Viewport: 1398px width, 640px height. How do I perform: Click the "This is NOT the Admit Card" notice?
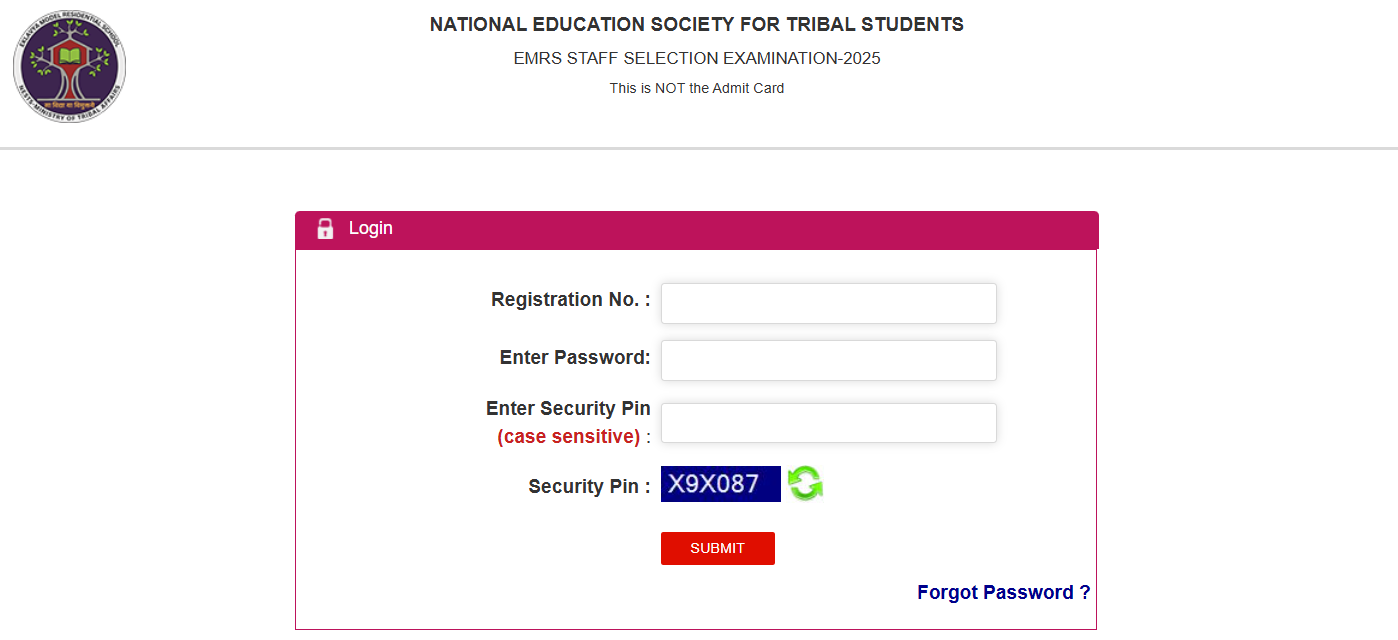[696, 88]
